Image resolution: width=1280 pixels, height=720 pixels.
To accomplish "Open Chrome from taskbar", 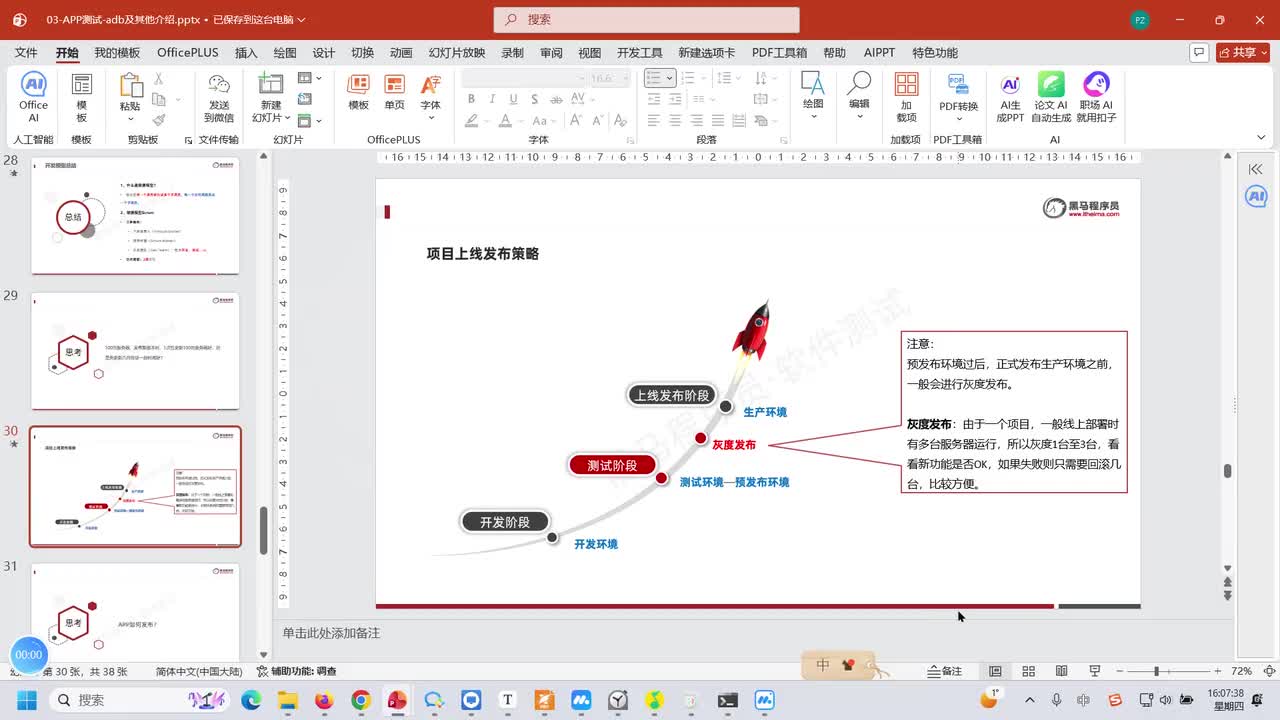I will 361,700.
